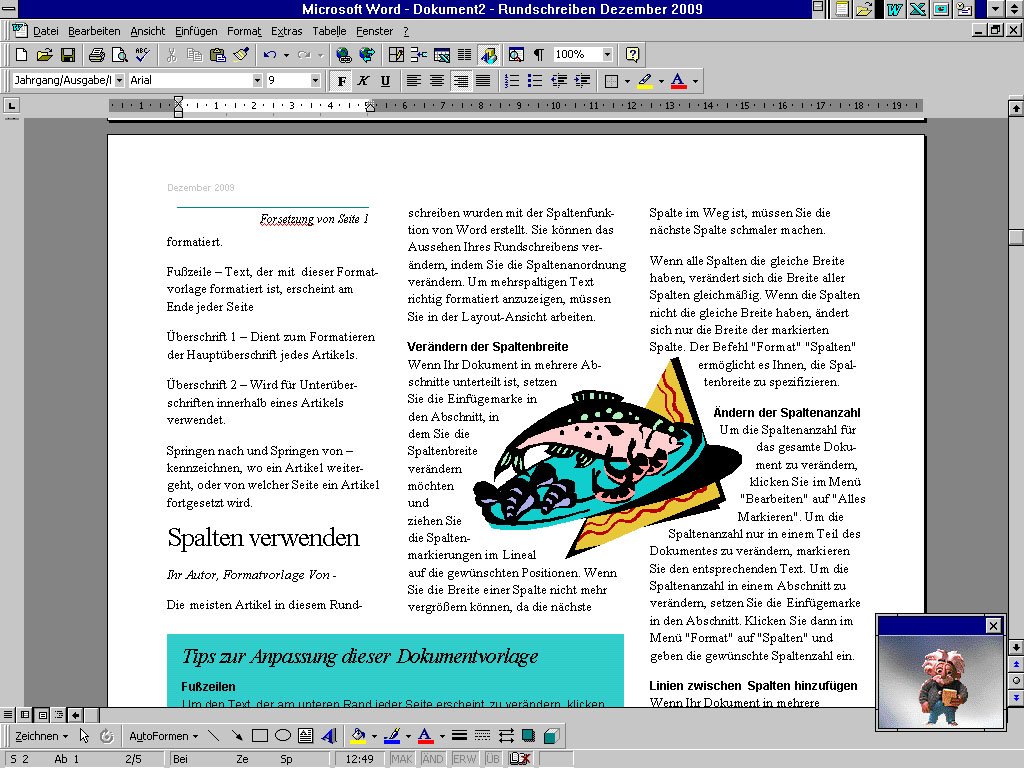Expand the Arial font name dropdown

tap(257, 80)
